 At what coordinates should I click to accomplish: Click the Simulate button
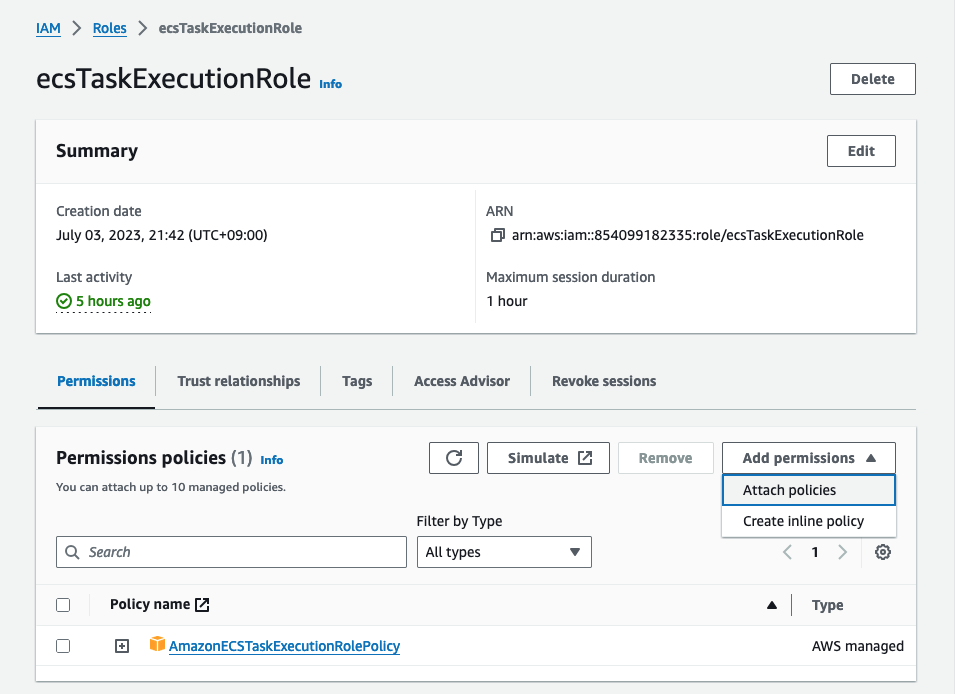548,458
